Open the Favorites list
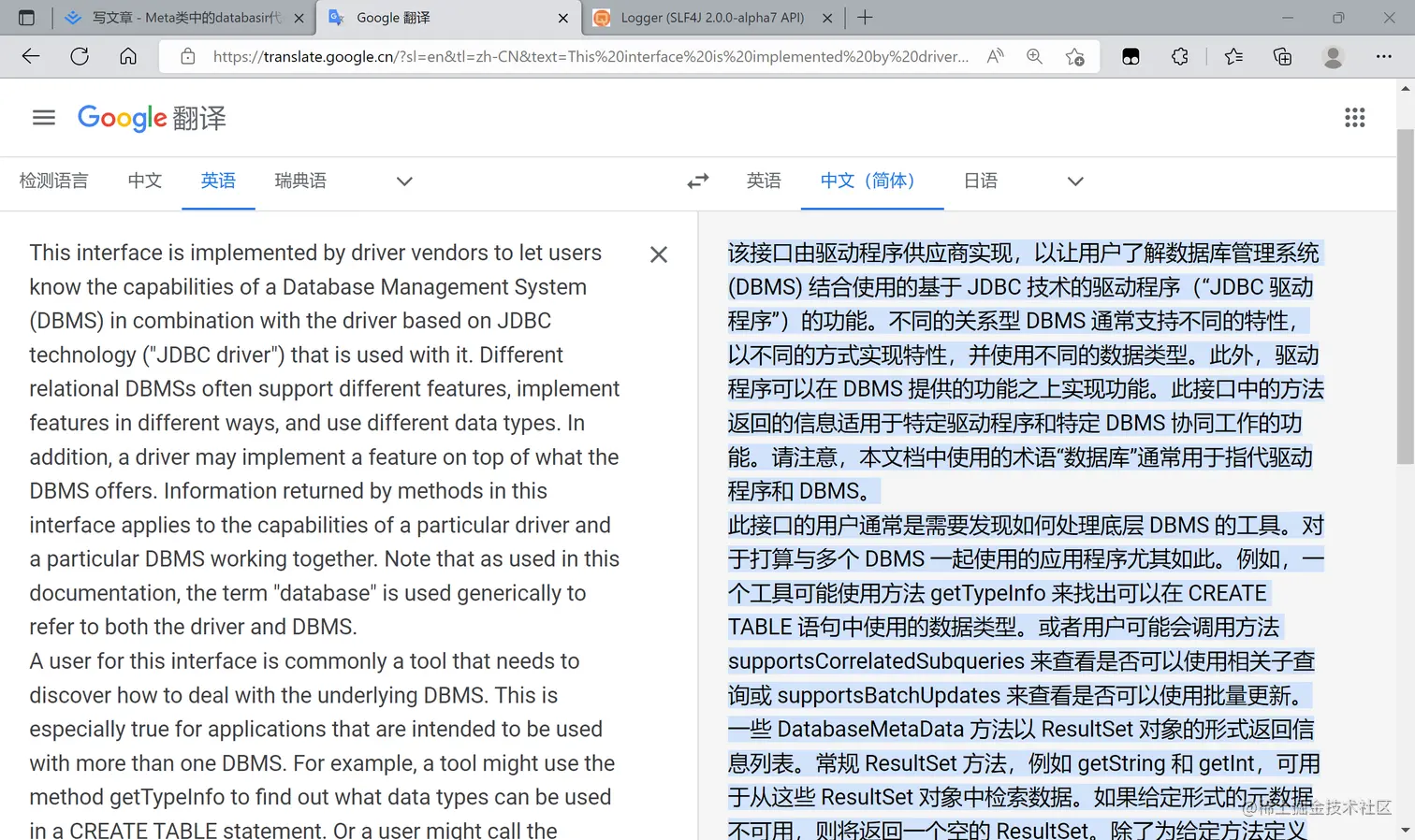The height and width of the screenshot is (840, 1415). point(1233,56)
